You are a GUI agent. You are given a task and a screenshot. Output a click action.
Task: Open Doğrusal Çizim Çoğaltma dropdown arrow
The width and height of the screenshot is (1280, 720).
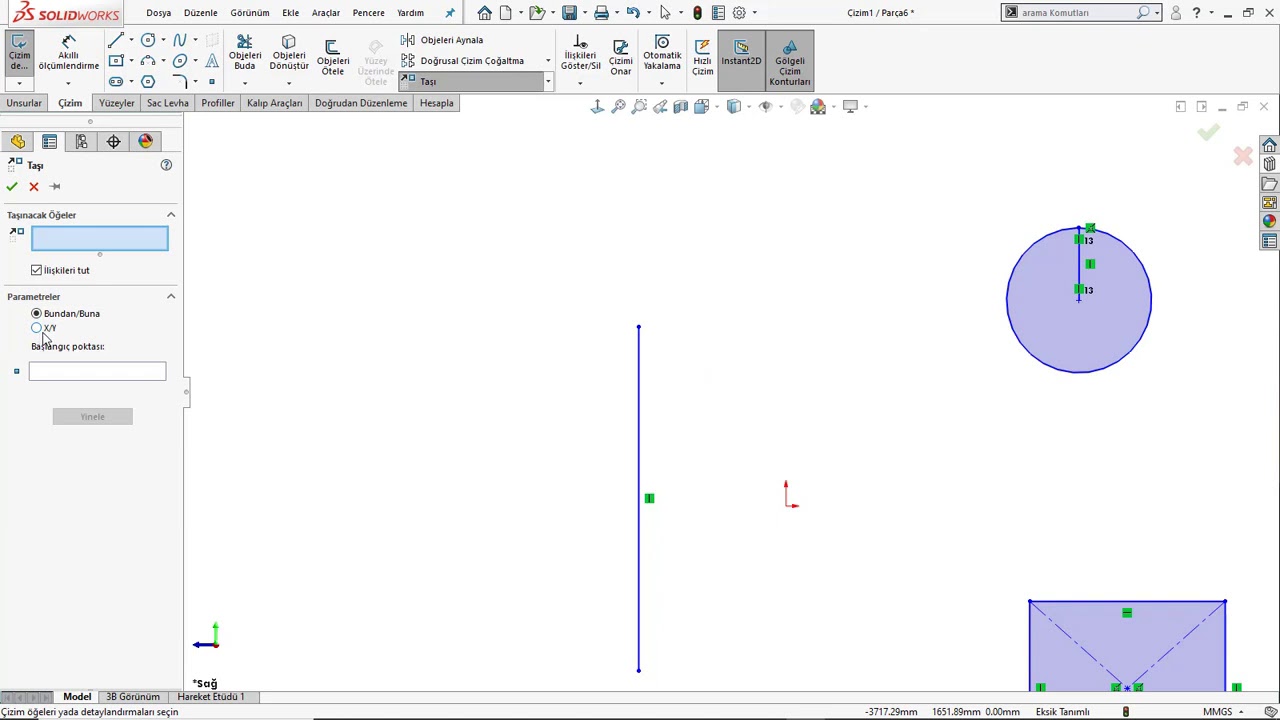pyautogui.click(x=548, y=61)
